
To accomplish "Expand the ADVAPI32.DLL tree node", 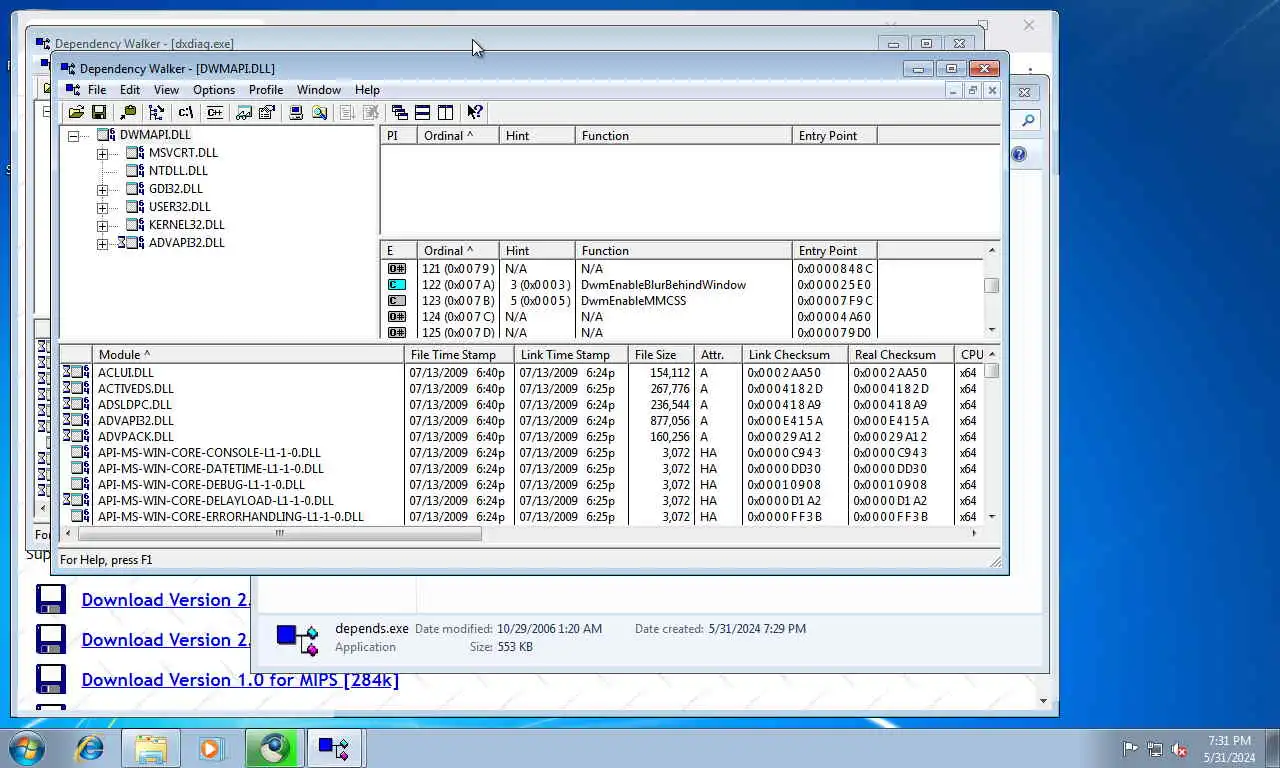I will 102,244.
